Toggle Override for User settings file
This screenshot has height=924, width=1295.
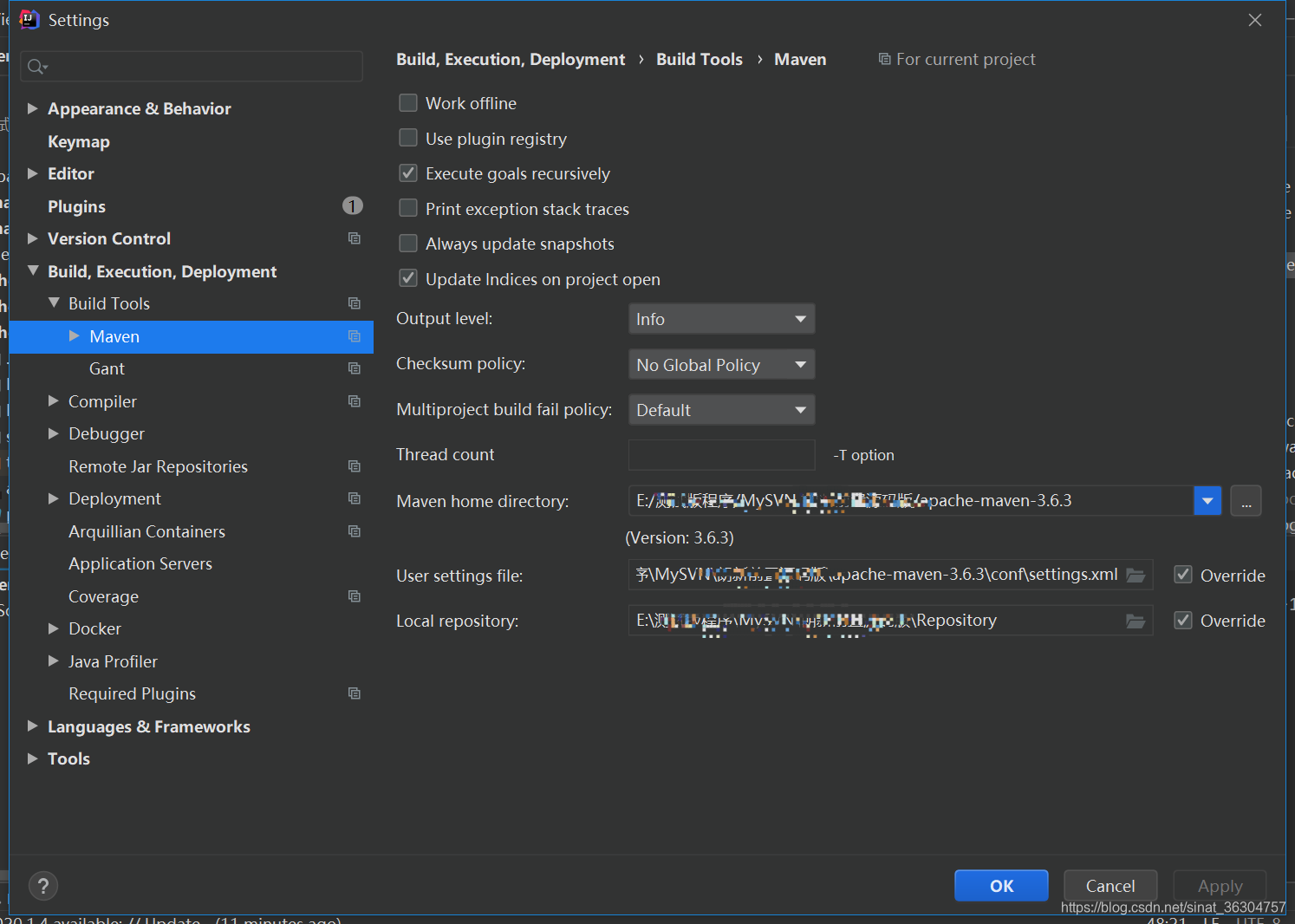(1183, 575)
